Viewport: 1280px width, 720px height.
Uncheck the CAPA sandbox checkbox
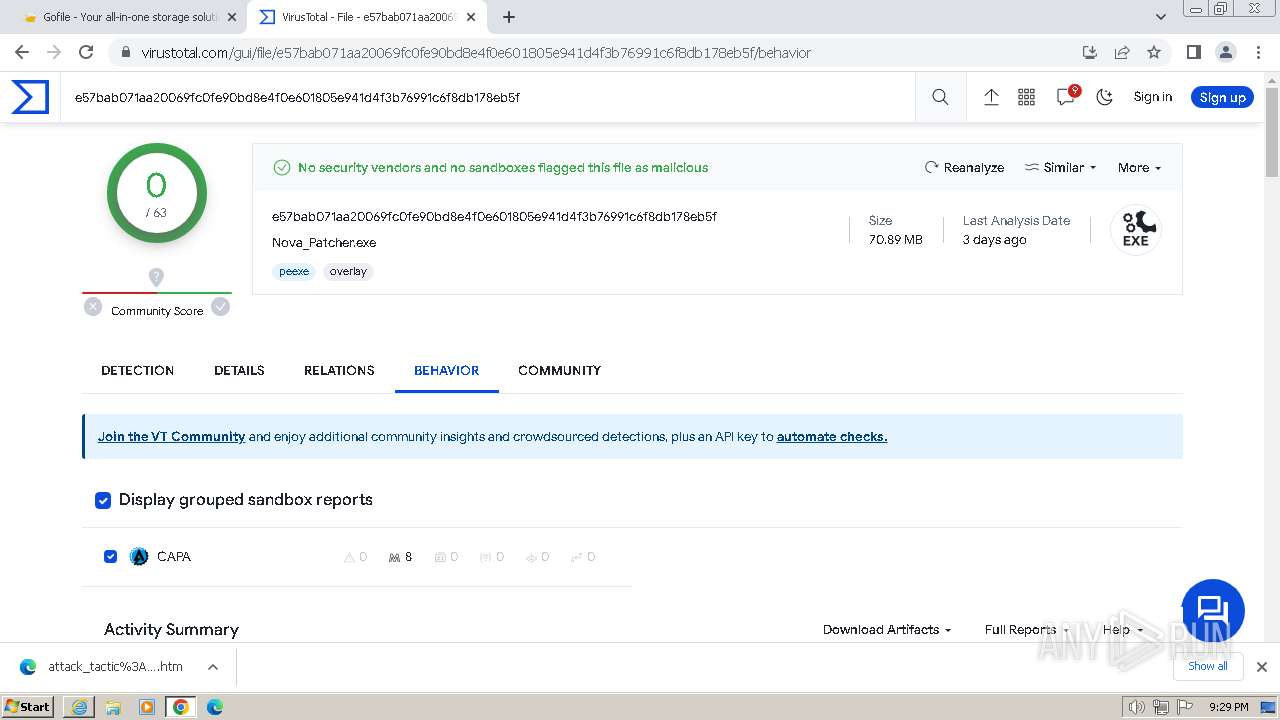[111, 557]
